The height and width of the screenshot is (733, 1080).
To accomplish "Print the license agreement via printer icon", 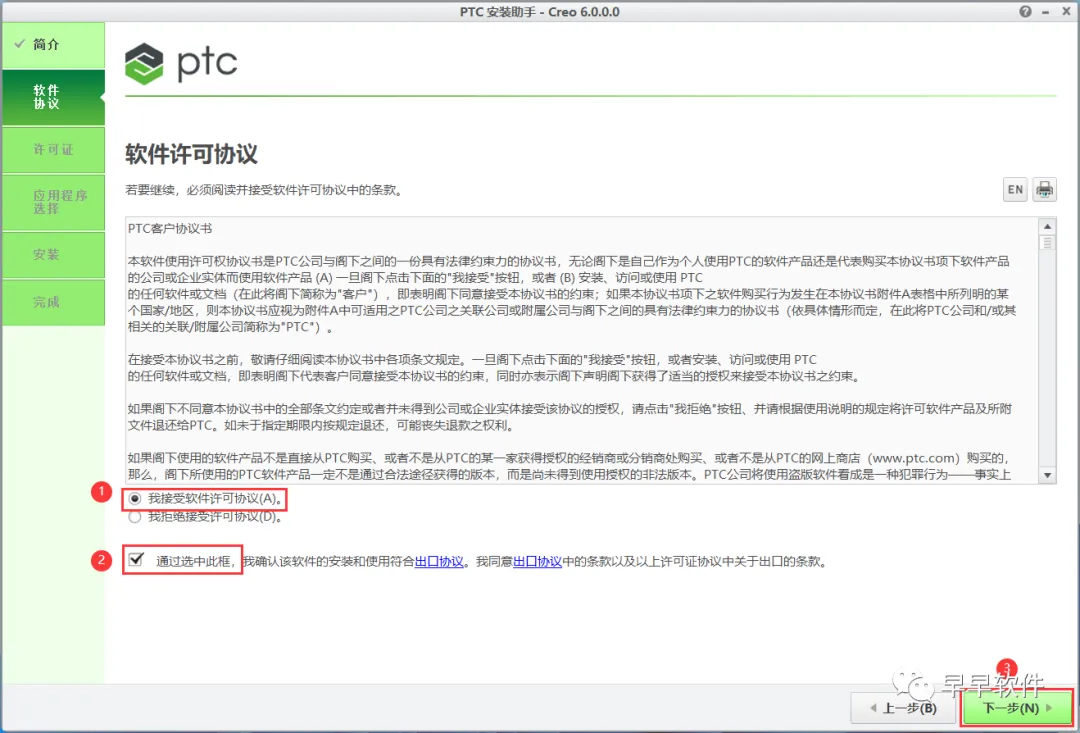I will pos(1044,189).
